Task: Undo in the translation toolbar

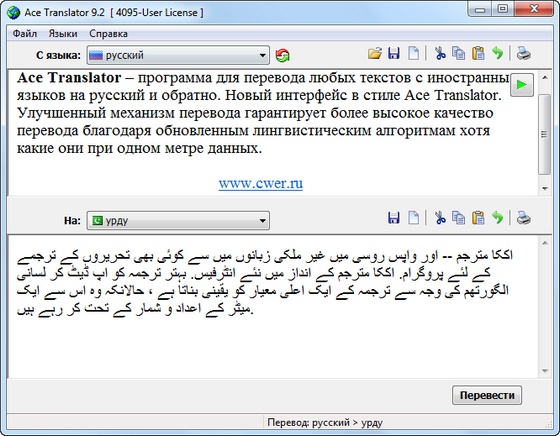Action: (497, 217)
